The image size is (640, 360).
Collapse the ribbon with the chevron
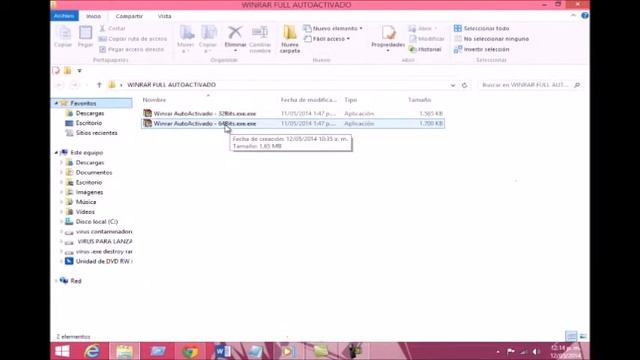573,16
